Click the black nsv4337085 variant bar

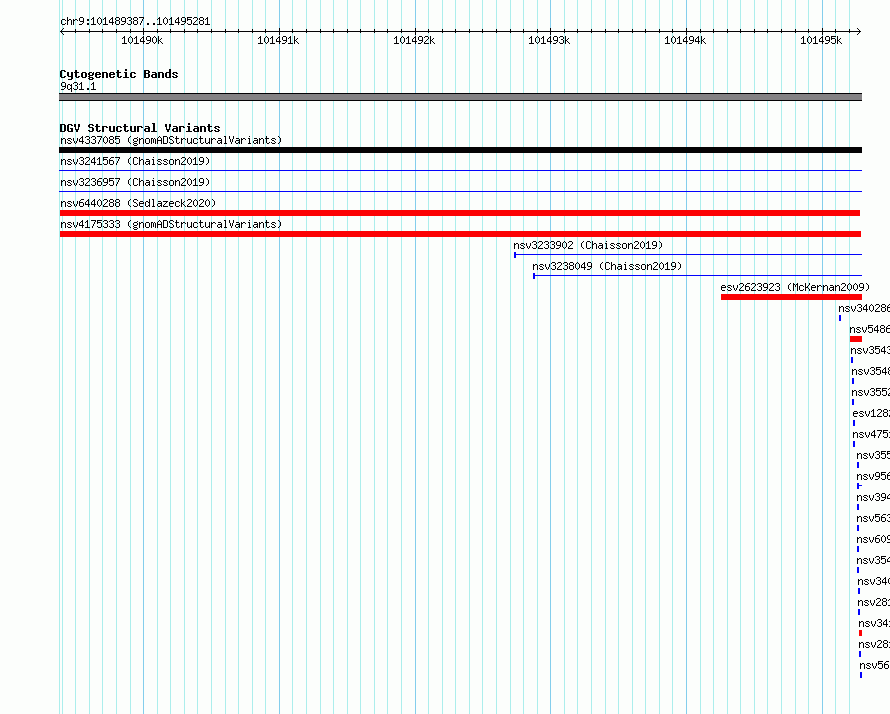pos(460,150)
